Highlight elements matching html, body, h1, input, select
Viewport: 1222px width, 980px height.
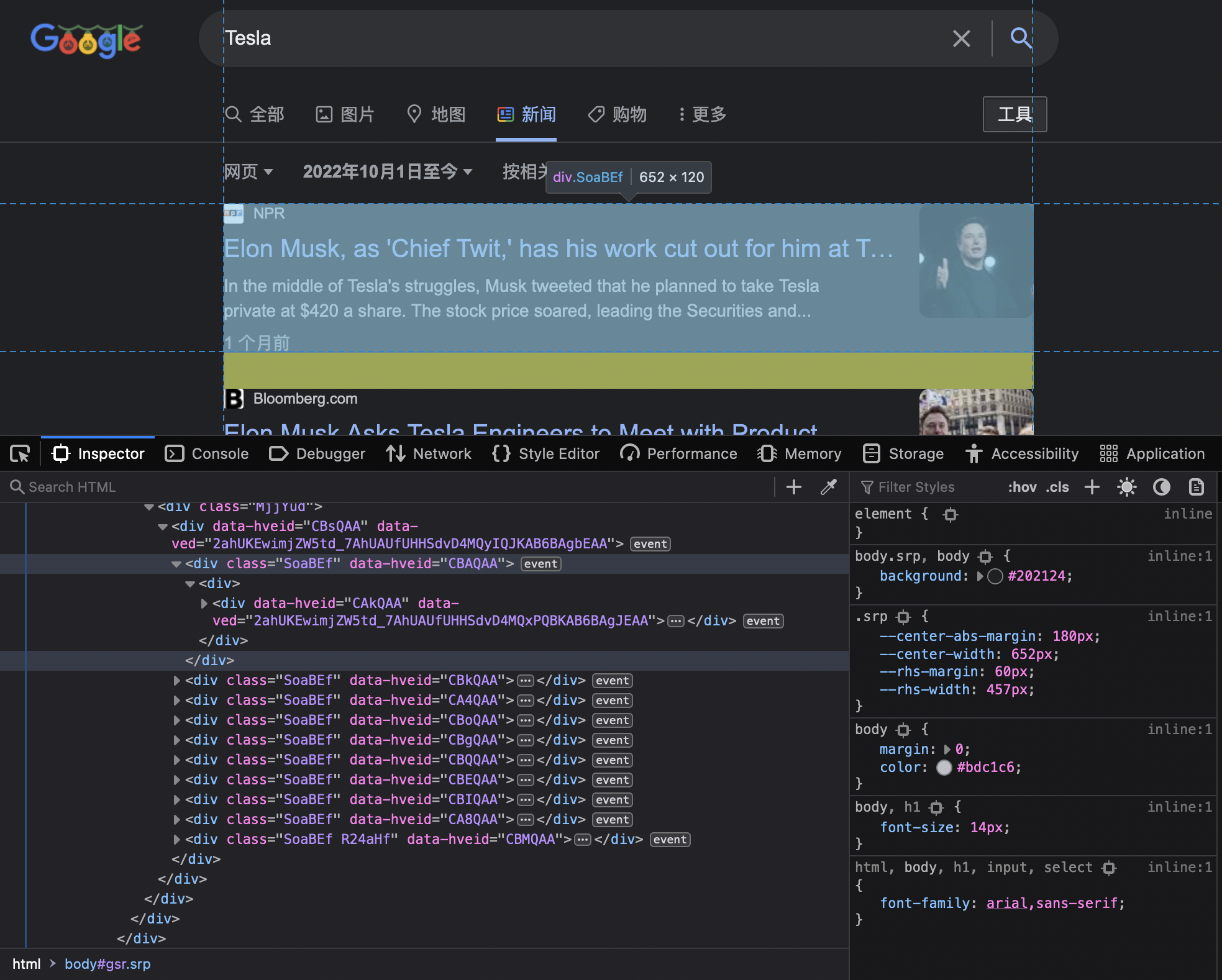pyautogui.click(x=1109, y=868)
